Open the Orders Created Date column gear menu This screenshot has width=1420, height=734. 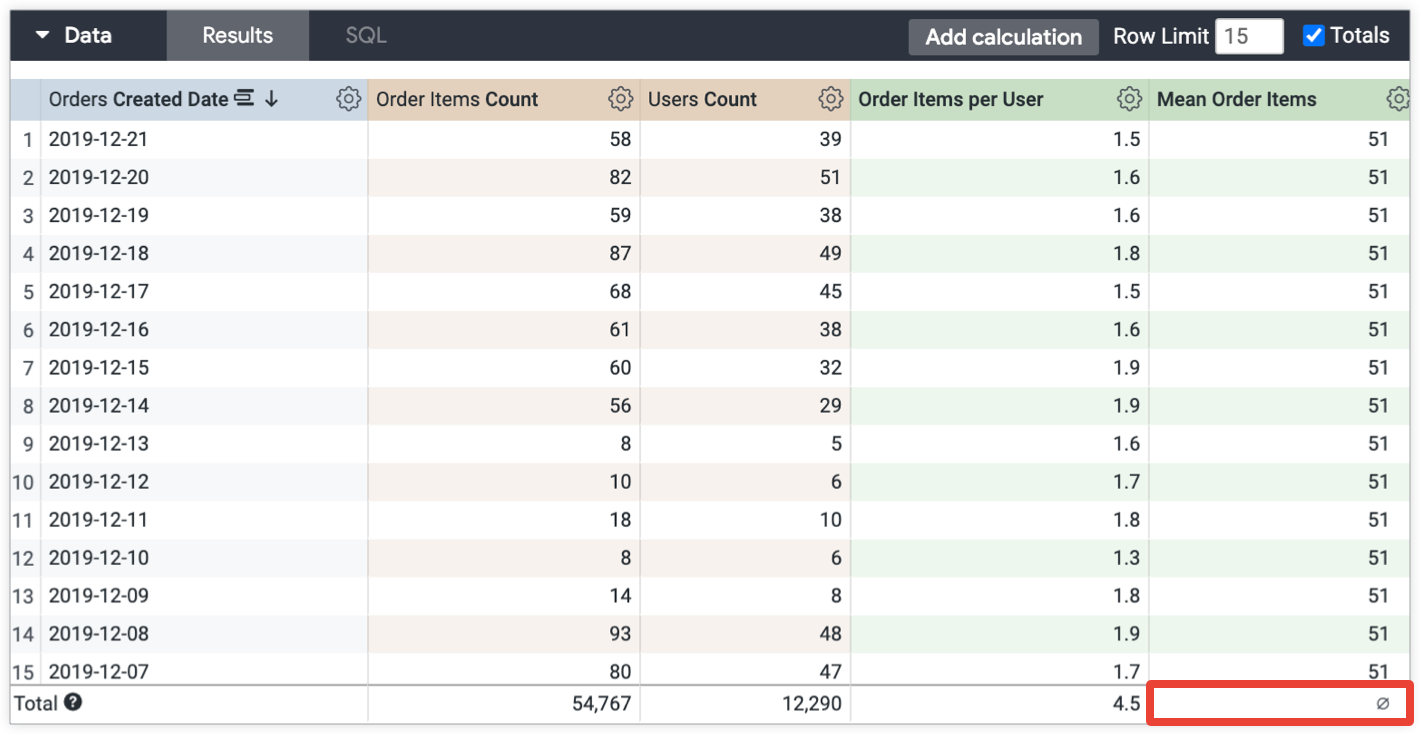348,99
